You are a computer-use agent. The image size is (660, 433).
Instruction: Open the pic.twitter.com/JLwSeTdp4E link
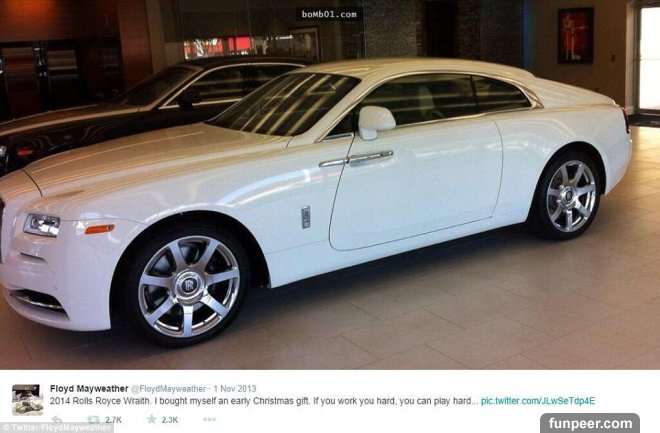(538, 401)
